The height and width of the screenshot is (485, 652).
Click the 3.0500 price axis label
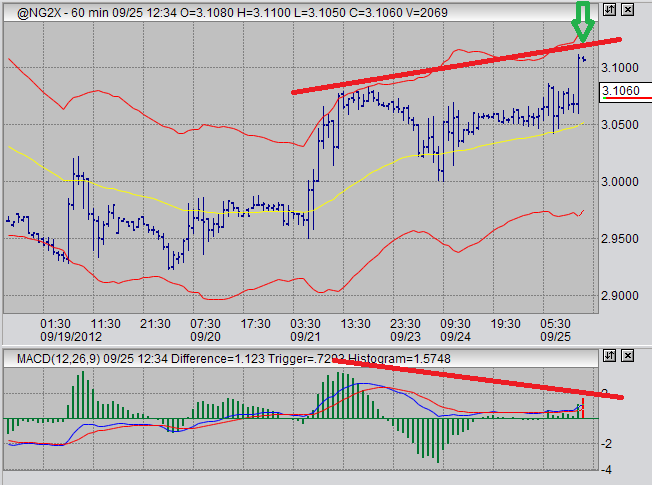(x=620, y=125)
